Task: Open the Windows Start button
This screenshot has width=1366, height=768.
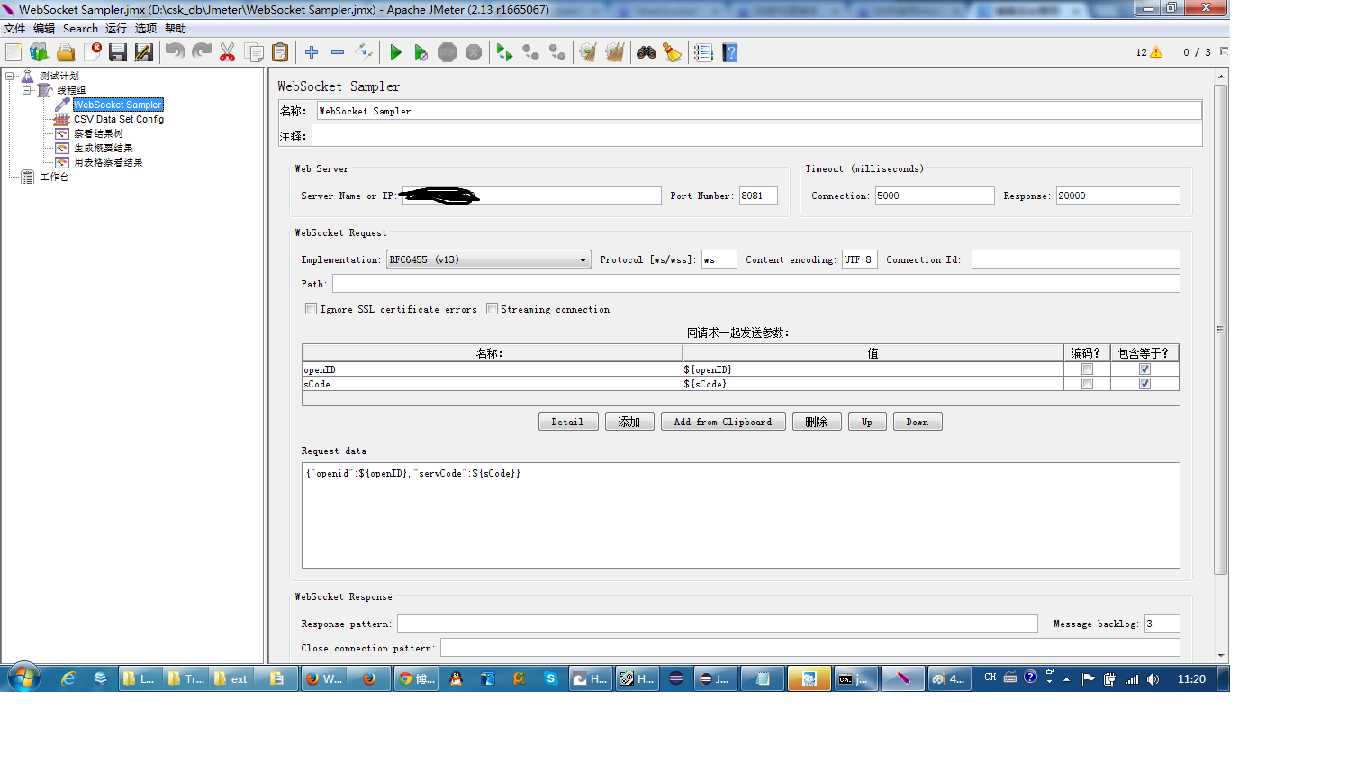Action: pos(22,678)
